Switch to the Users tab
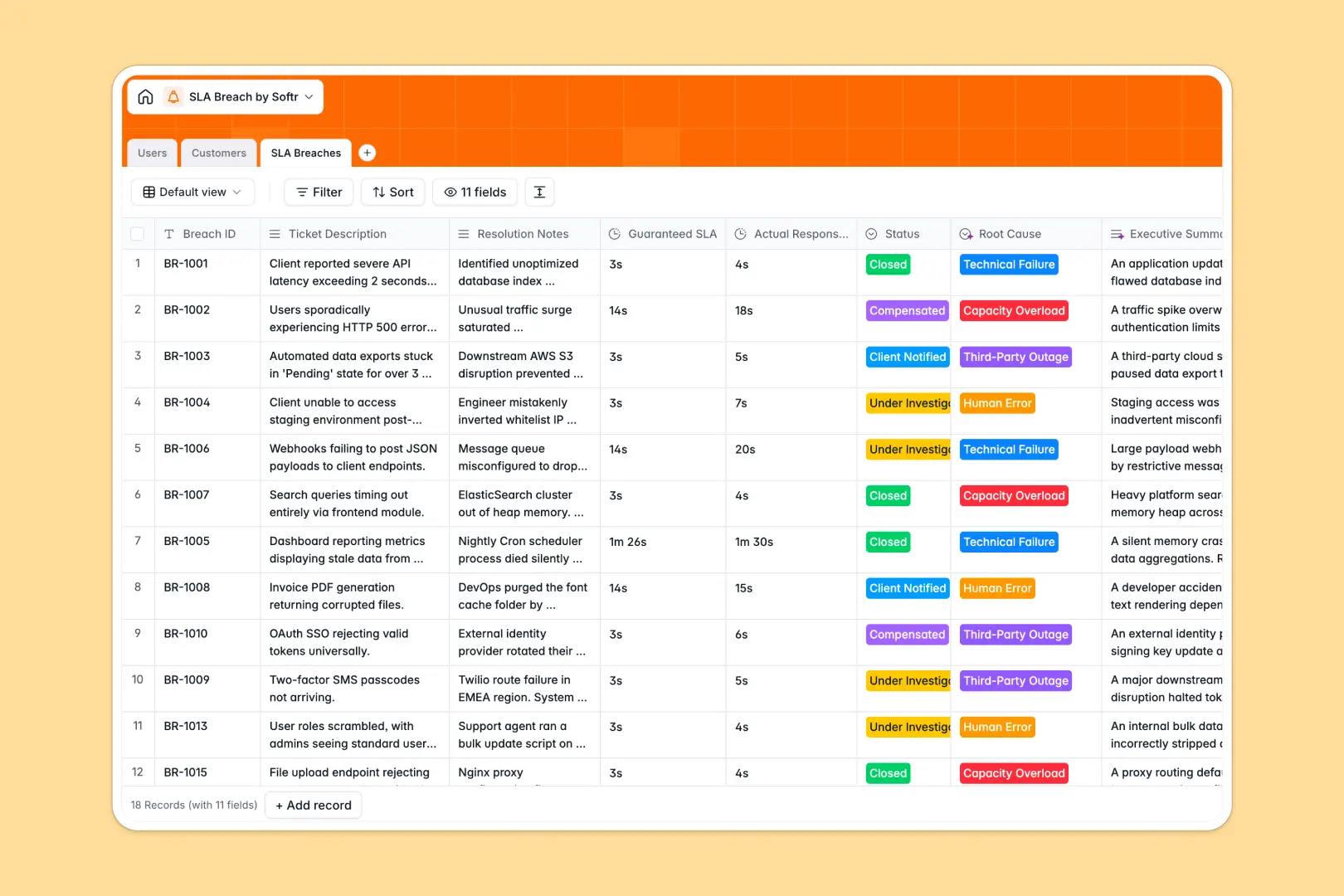Screen dimensions: 1344x896 tap(152, 153)
